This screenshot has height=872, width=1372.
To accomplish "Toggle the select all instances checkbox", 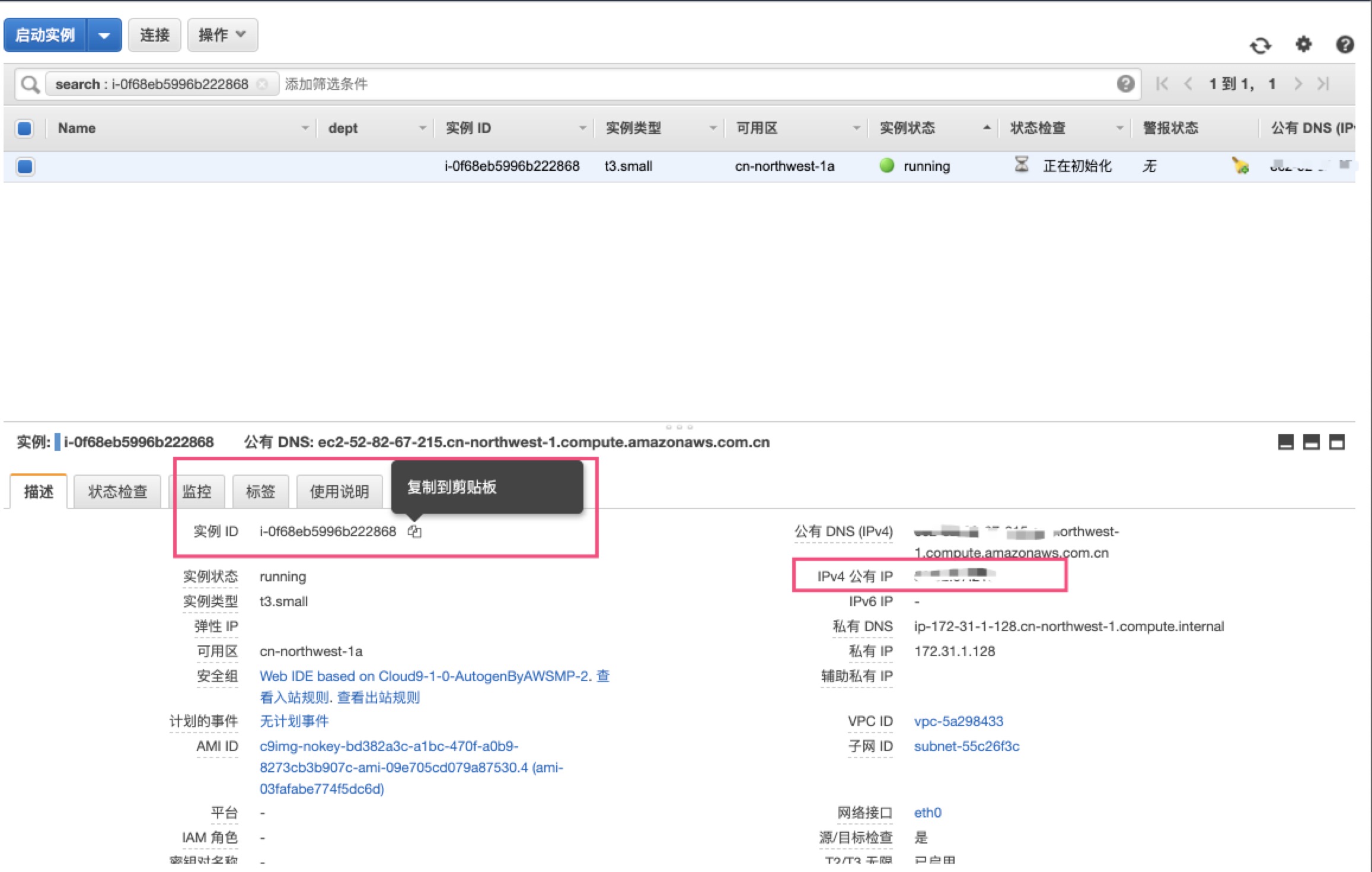I will 25,128.
